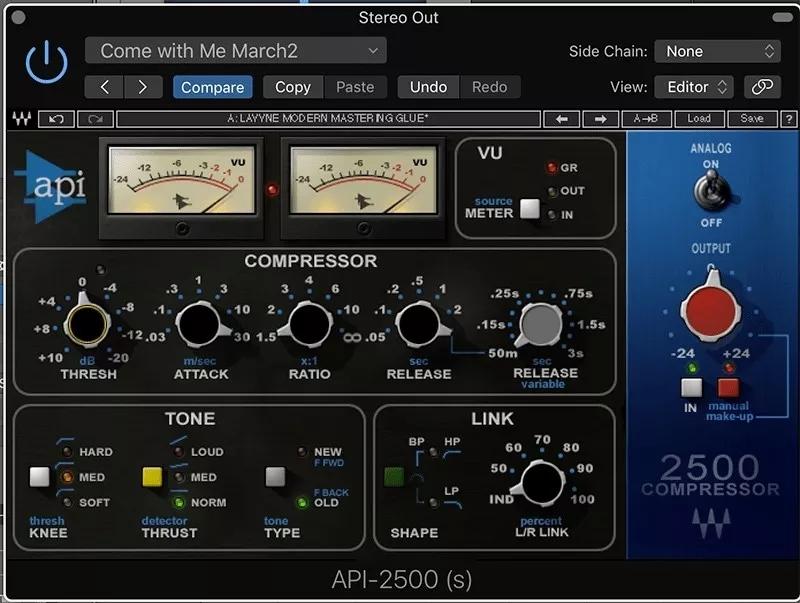800x603 pixels.
Task: Toggle the plugin power bypass button
Action: [x=46, y=63]
